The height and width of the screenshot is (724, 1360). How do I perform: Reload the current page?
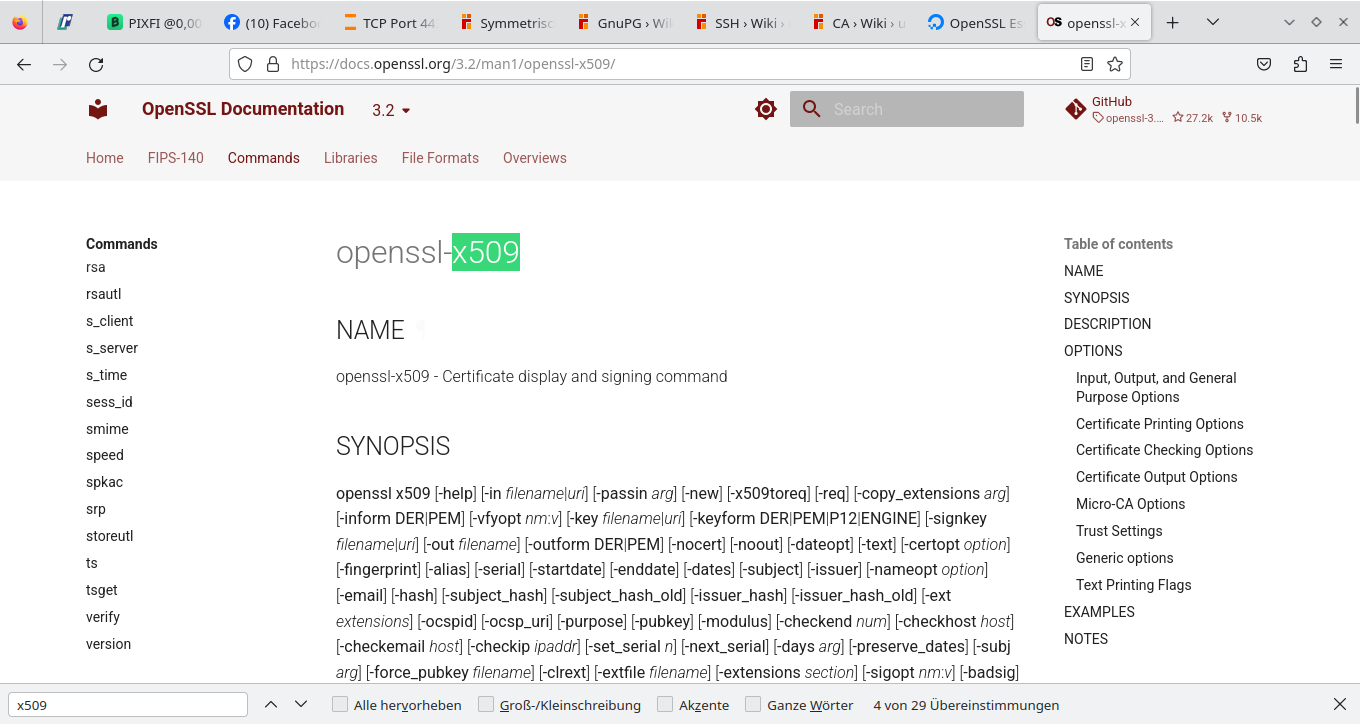click(x=96, y=62)
